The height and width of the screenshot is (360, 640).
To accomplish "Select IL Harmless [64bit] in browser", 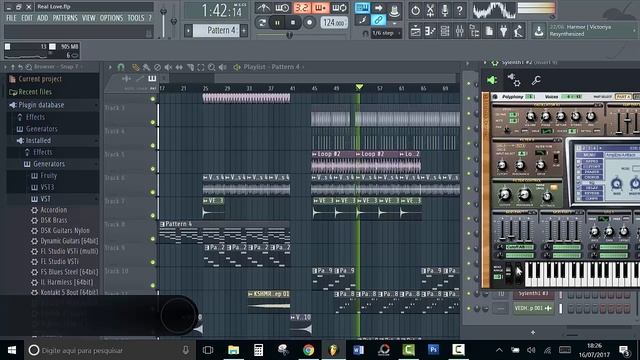I will 66,282.
